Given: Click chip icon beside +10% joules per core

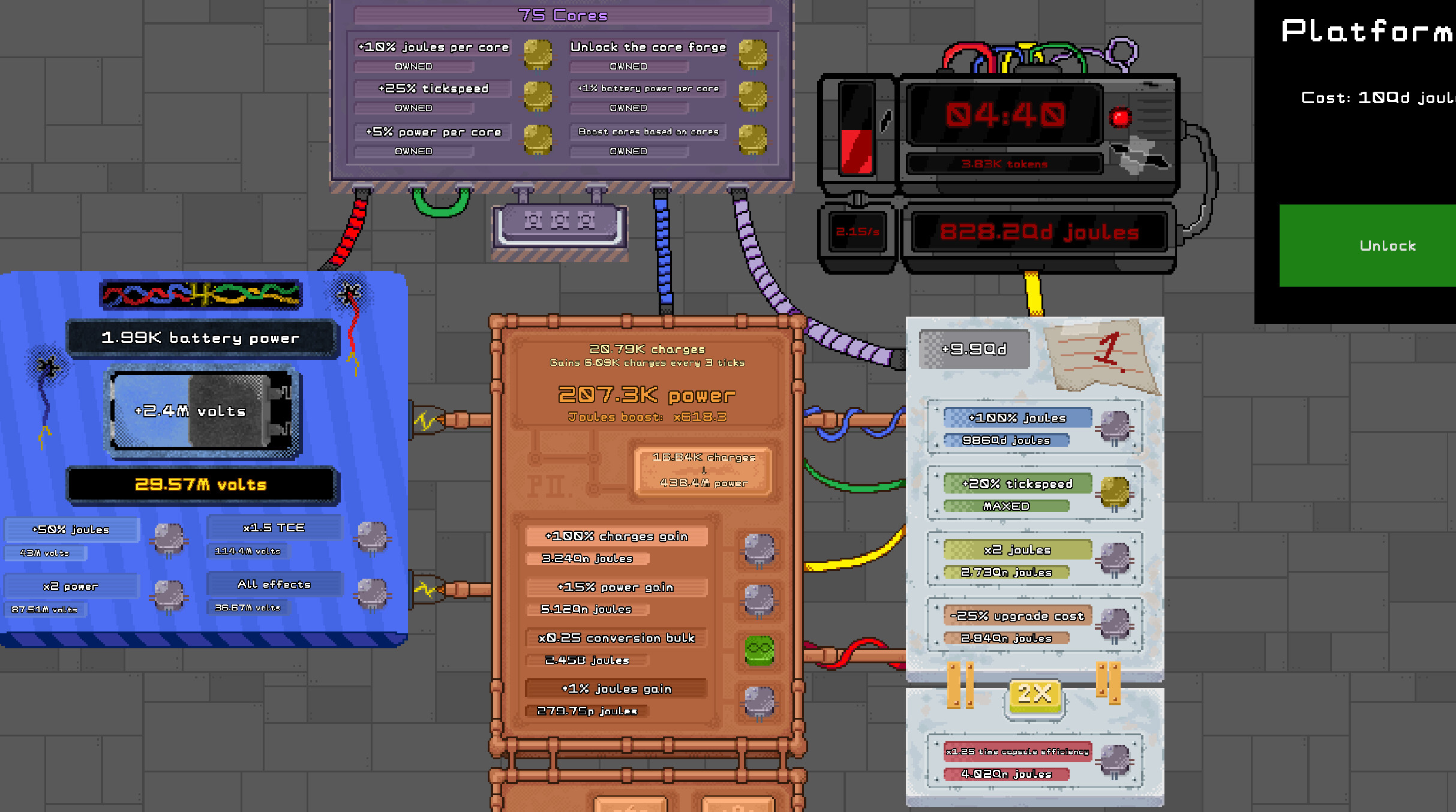Looking at the screenshot, I should click(x=538, y=55).
